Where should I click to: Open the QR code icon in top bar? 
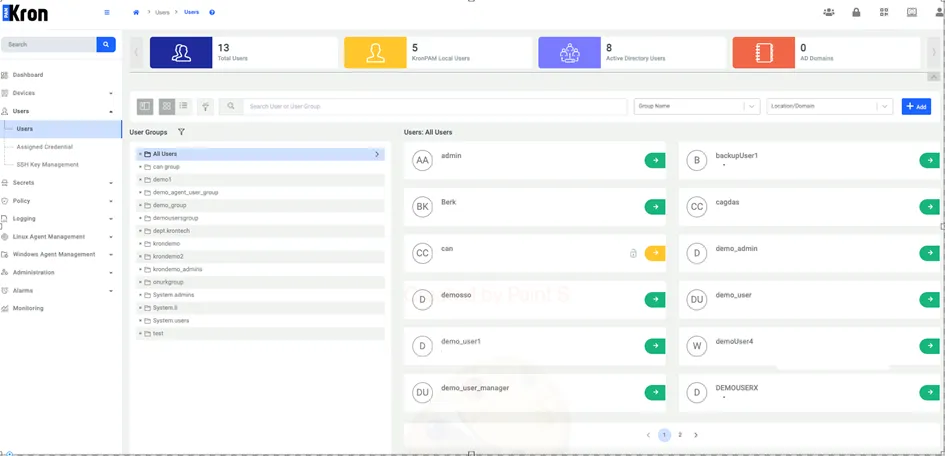click(x=884, y=12)
